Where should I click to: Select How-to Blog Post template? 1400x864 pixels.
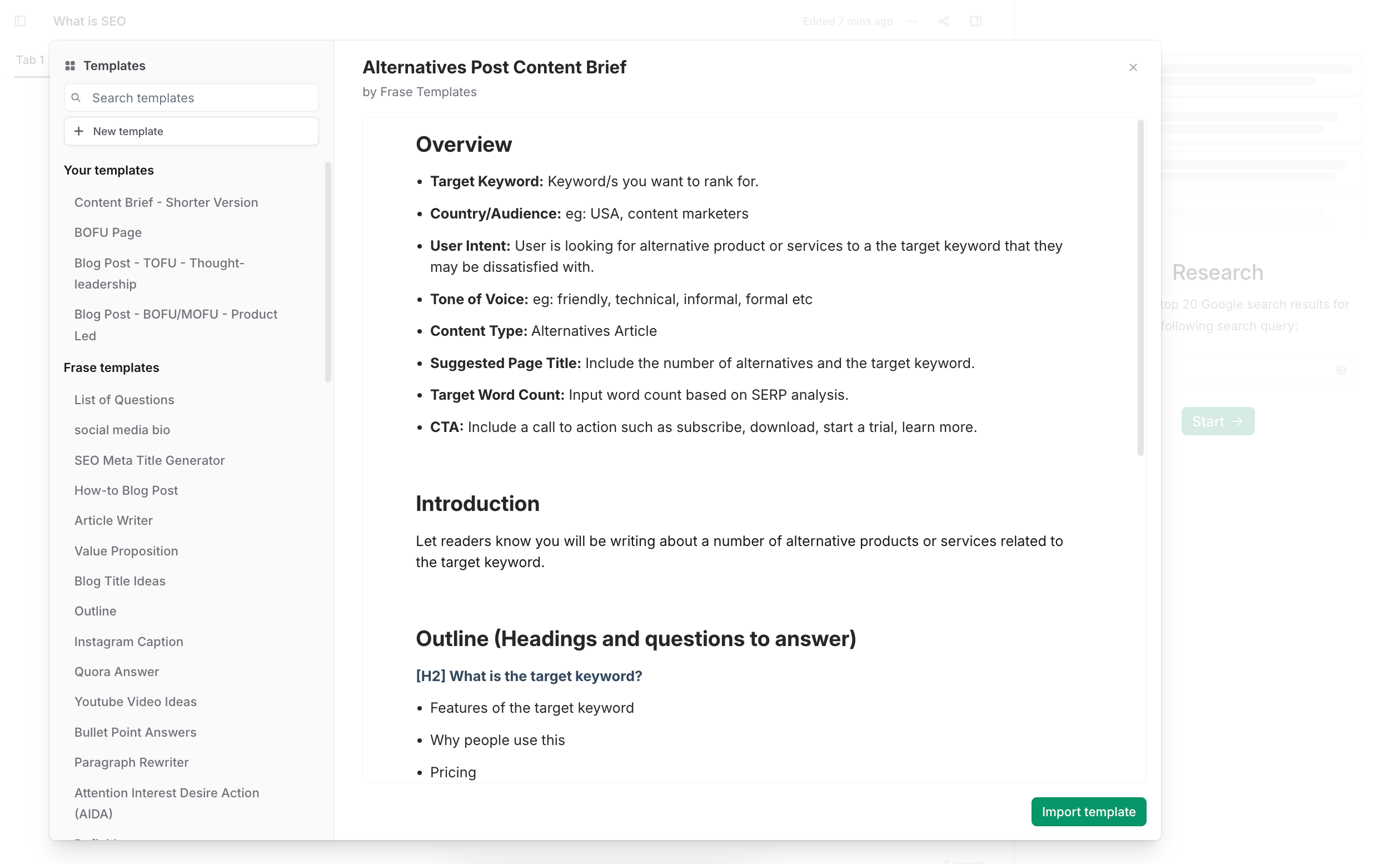click(x=126, y=490)
